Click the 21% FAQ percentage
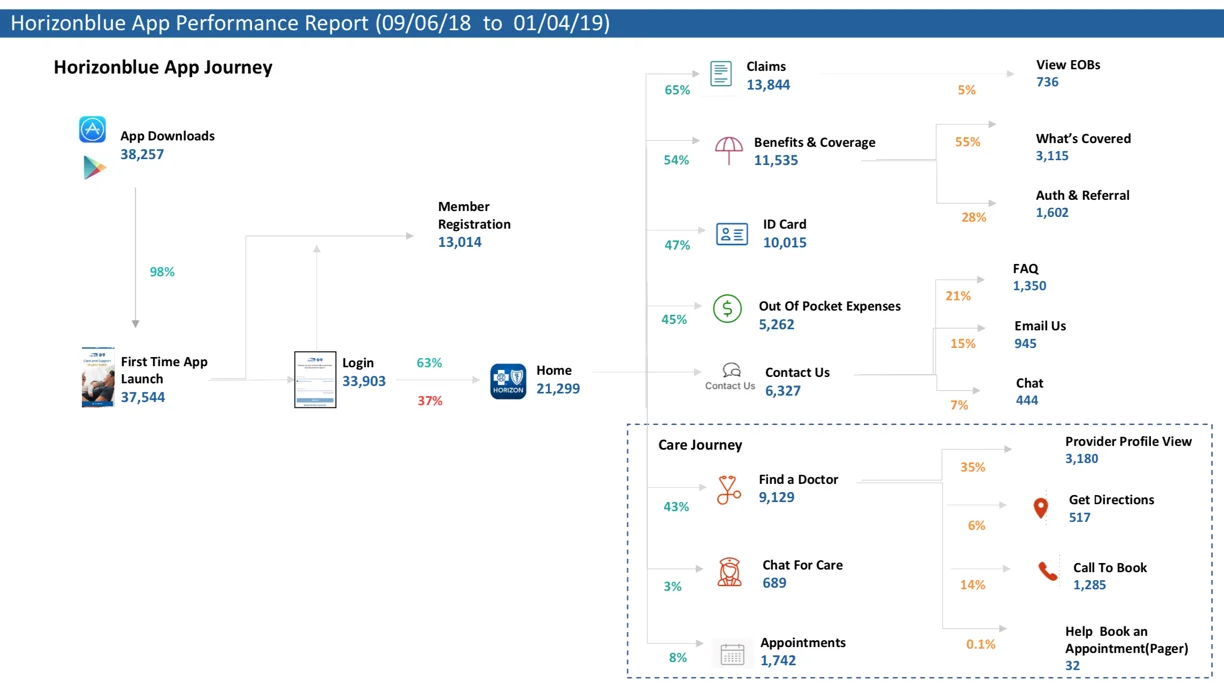 pos(958,296)
